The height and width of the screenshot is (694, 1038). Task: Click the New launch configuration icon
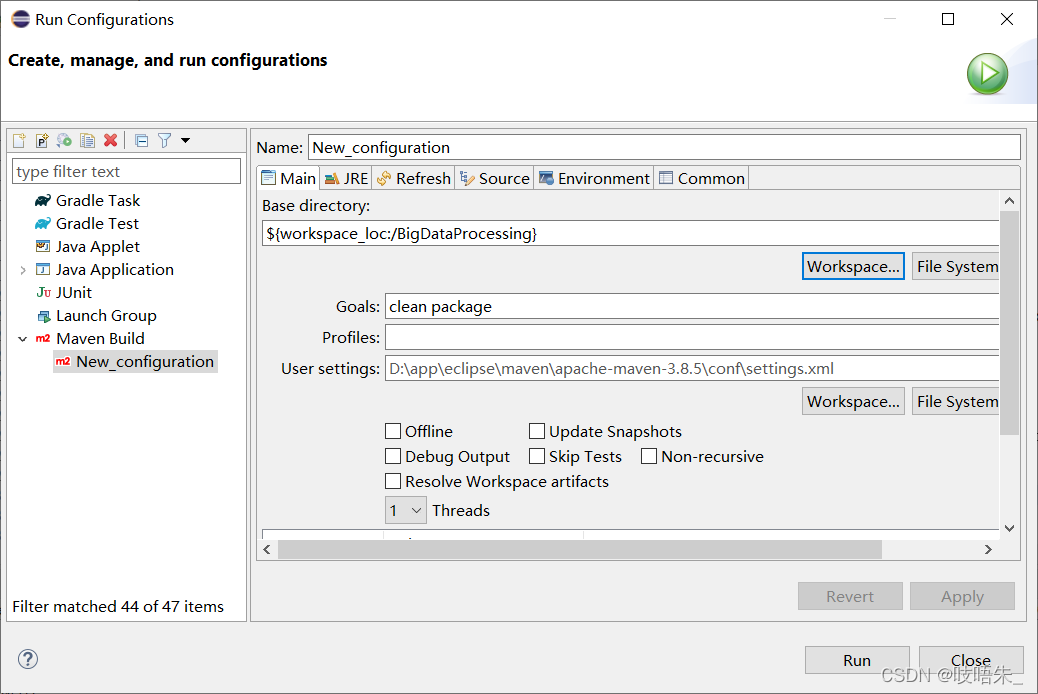(x=19, y=140)
